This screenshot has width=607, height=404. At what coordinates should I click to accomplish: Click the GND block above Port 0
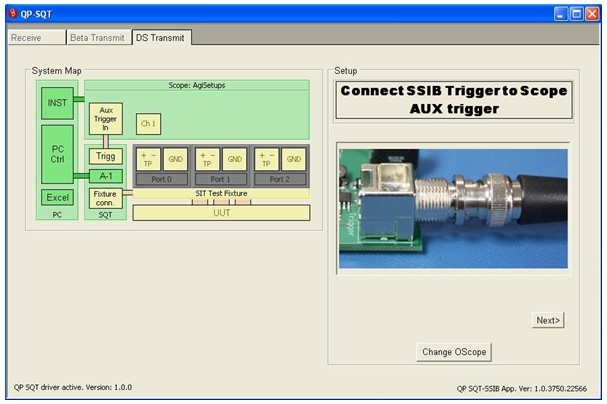point(175,159)
